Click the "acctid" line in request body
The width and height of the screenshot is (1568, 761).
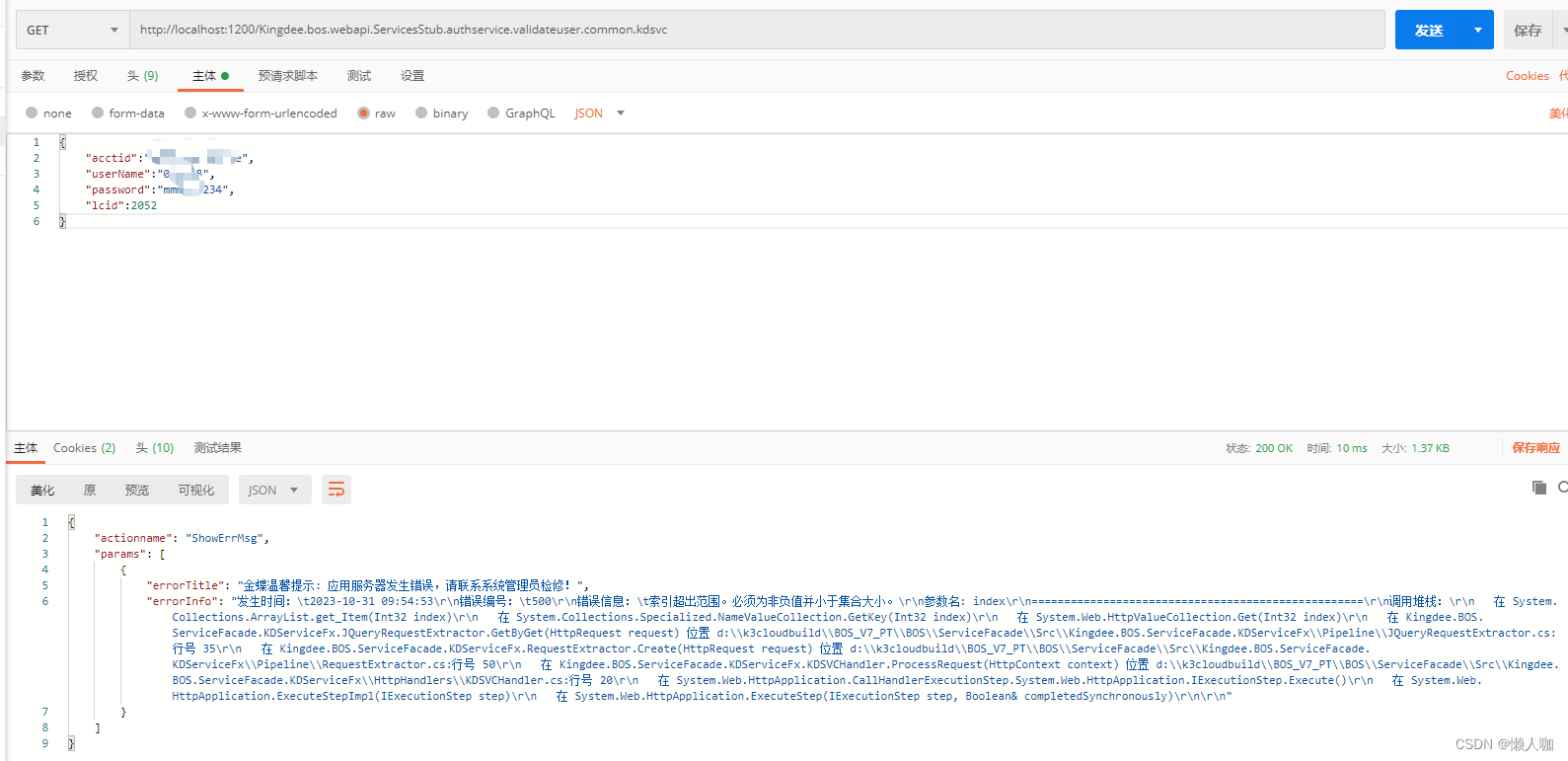point(169,158)
